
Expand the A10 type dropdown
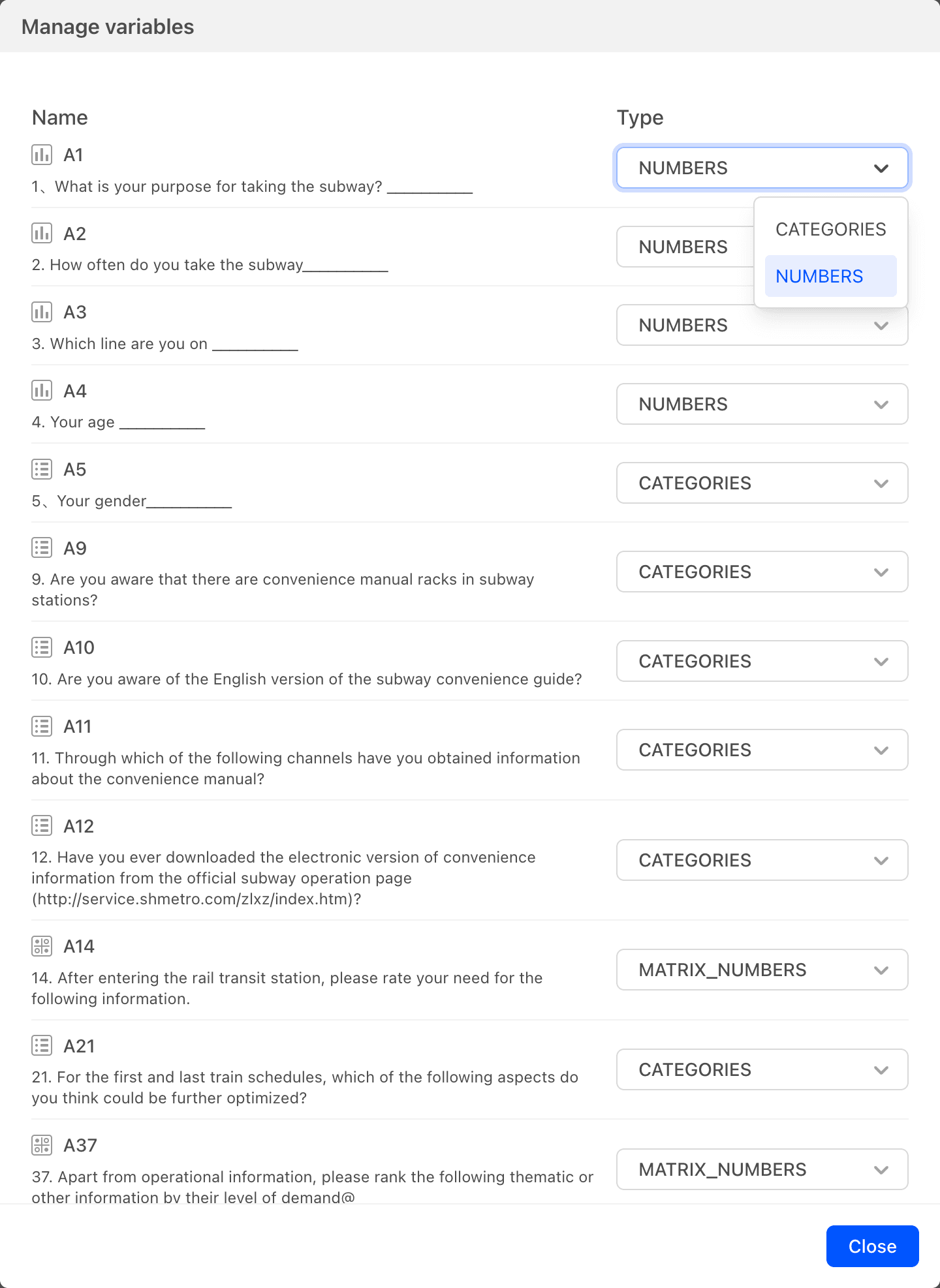coord(762,661)
